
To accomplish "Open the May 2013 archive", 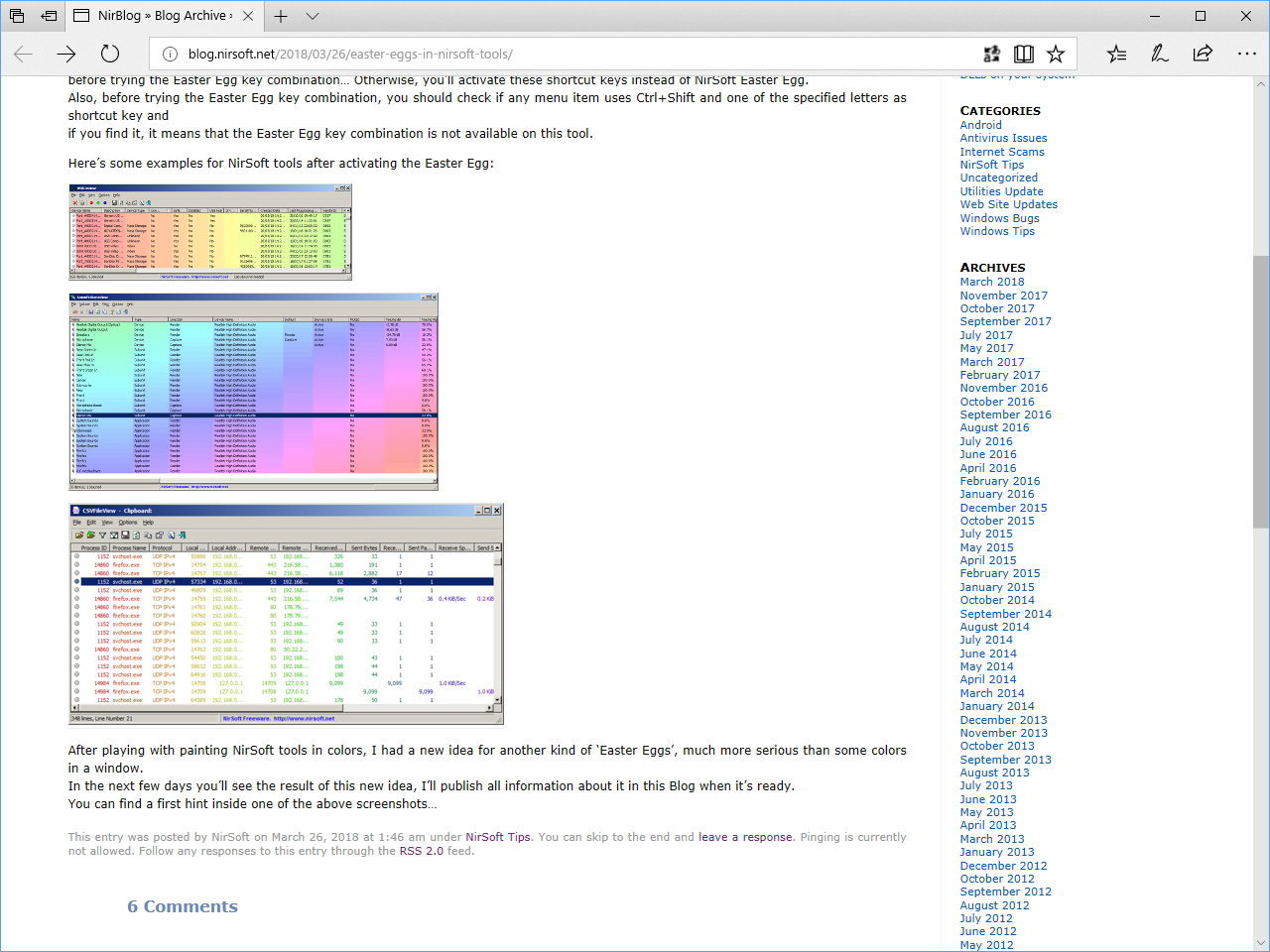I will pyautogui.click(x=987, y=812).
